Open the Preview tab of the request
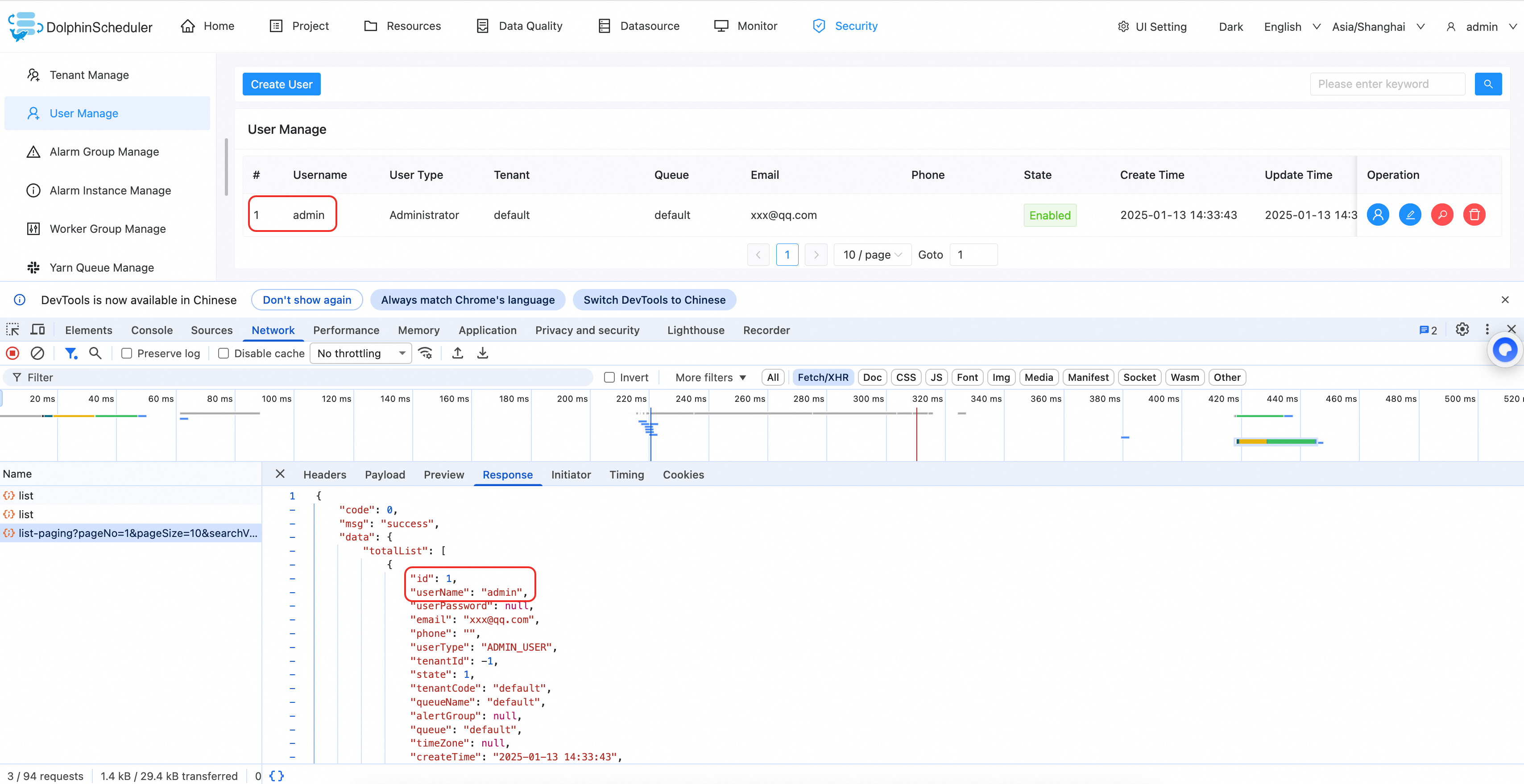The height and width of the screenshot is (784, 1524). pos(444,474)
